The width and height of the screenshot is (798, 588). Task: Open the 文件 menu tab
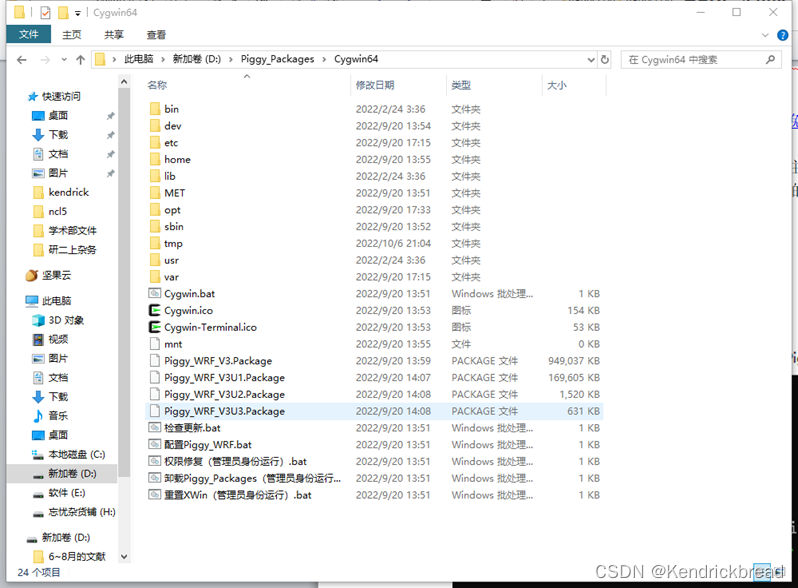(x=28, y=34)
